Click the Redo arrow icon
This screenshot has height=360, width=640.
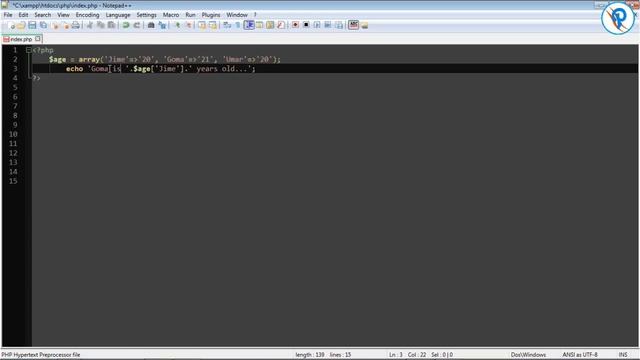[137, 25]
